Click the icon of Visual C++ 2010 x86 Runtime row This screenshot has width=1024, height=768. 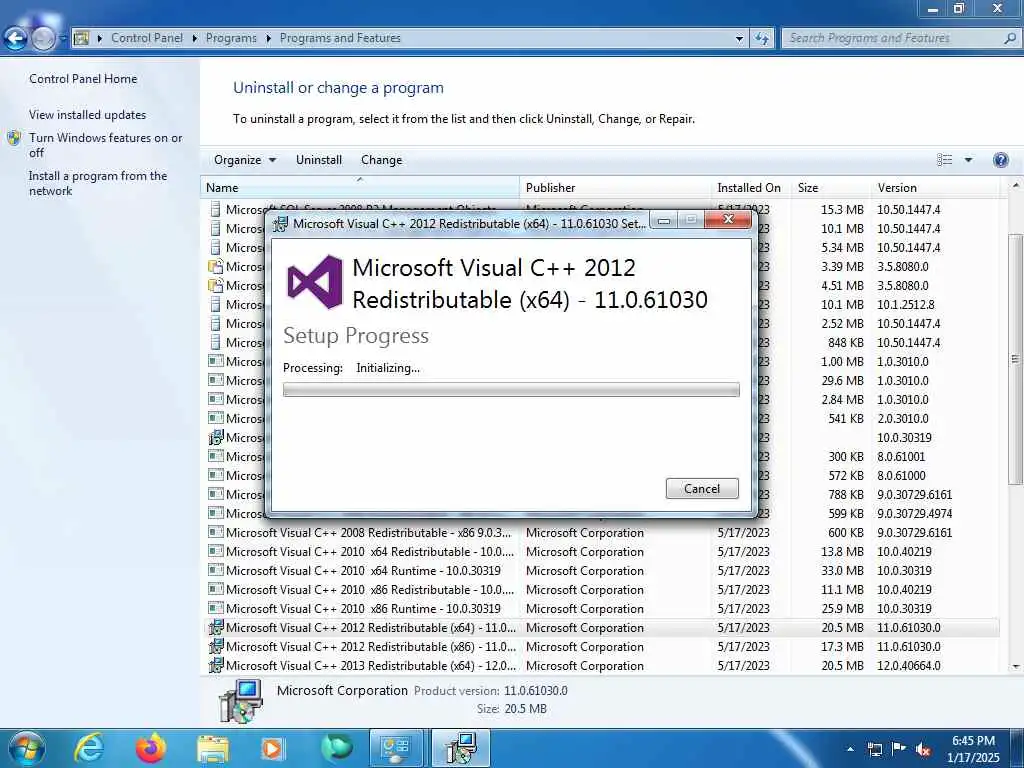point(216,608)
